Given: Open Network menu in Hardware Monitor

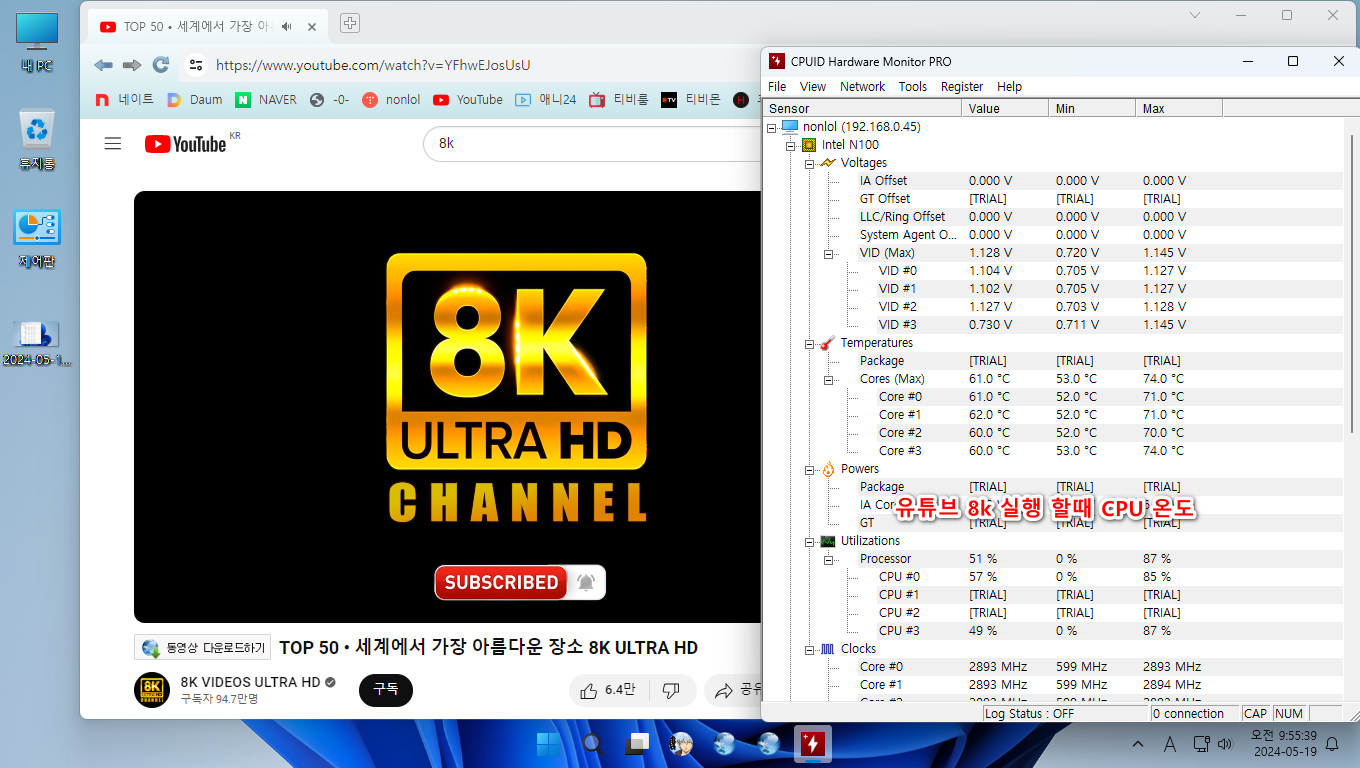Looking at the screenshot, I should [x=862, y=87].
